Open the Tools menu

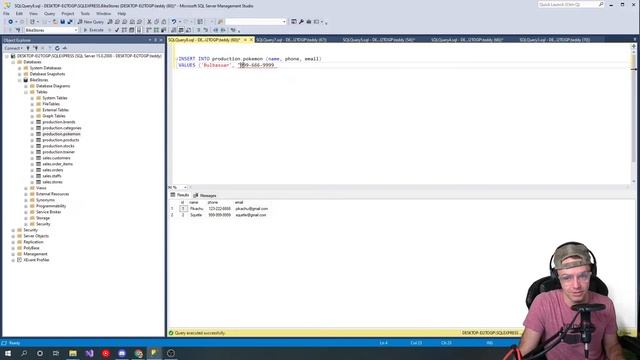click(x=85, y=13)
